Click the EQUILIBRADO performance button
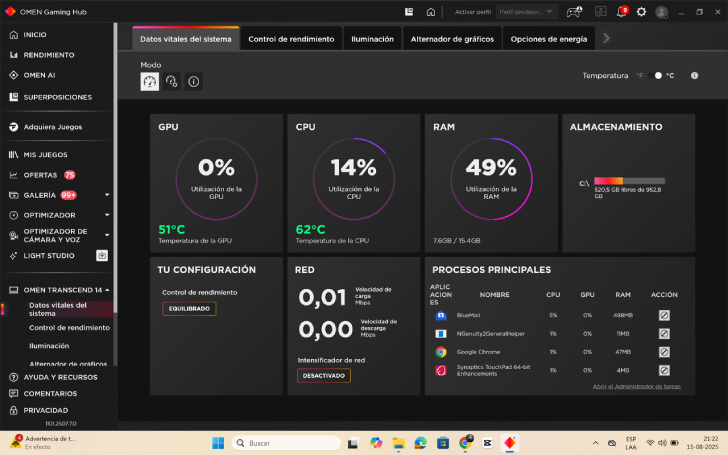Screen dimensions: 728x455 click(189, 309)
